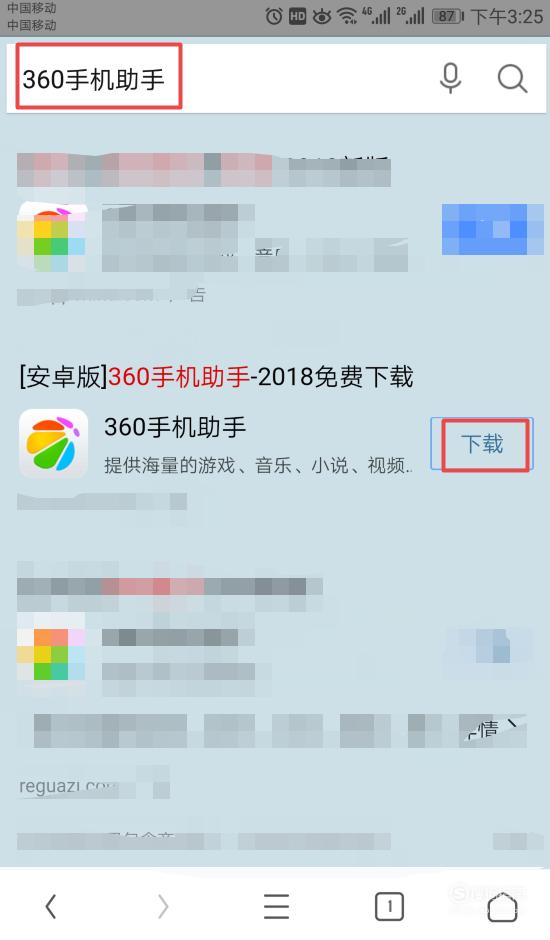Screen dimensions: 550x940
Task: Tap the magnifier search icon
Action: [x=512, y=78]
